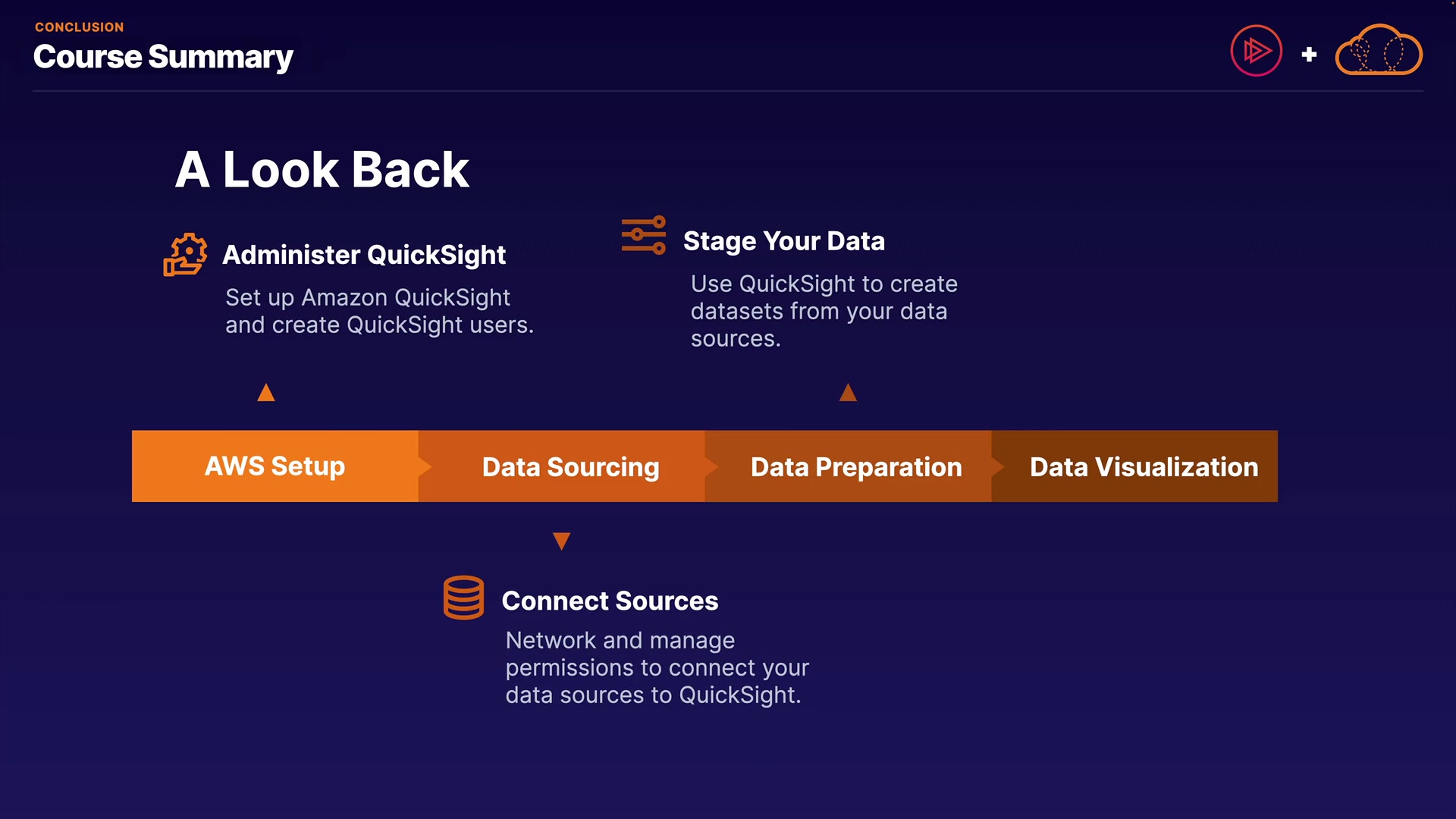Screen dimensions: 1456x819
Task: Select the Data Sourcing stage
Action: pyautogui.click(x=570, y=467)
